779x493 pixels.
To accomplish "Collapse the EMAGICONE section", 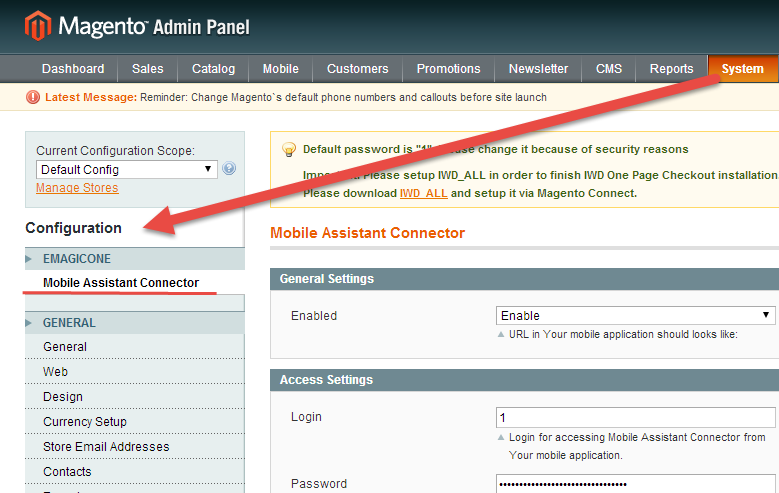I will [x=135, y=258].
